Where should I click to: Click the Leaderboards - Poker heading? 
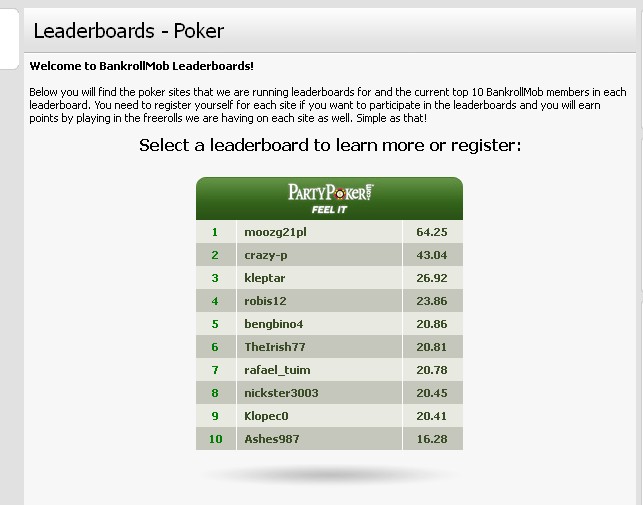(128, 31)
